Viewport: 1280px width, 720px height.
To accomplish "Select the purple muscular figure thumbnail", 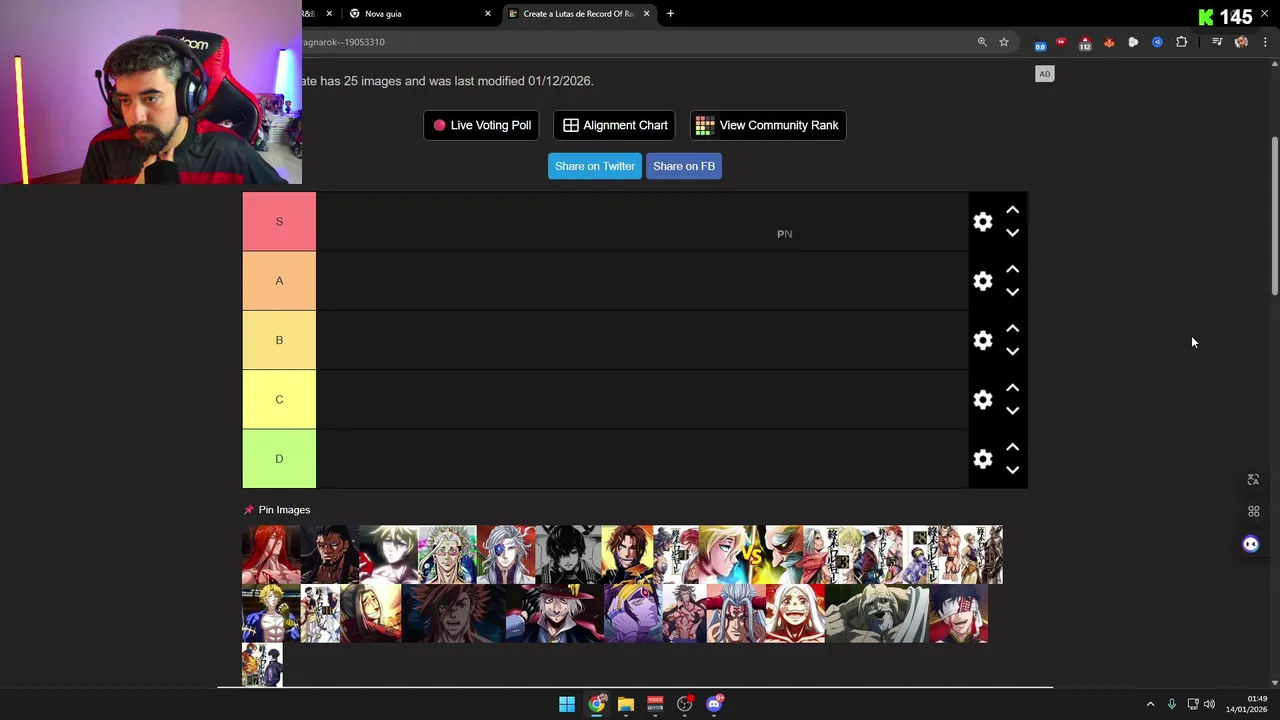I will coord(633,614).
